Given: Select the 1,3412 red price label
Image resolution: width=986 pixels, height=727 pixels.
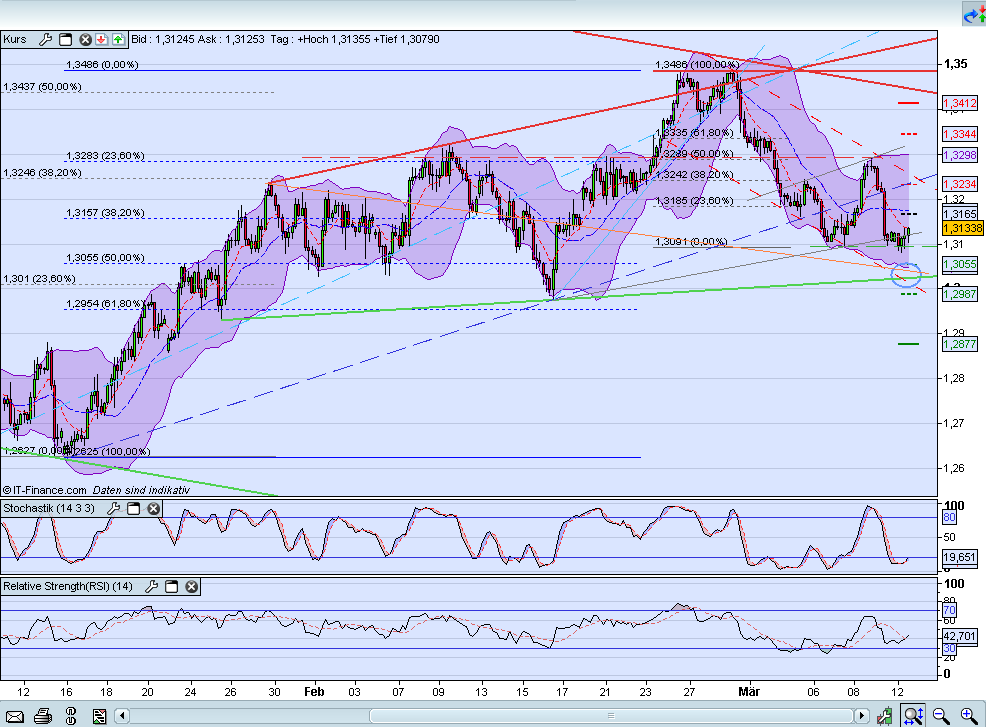Looking at the screenshot, I should 960,103.
